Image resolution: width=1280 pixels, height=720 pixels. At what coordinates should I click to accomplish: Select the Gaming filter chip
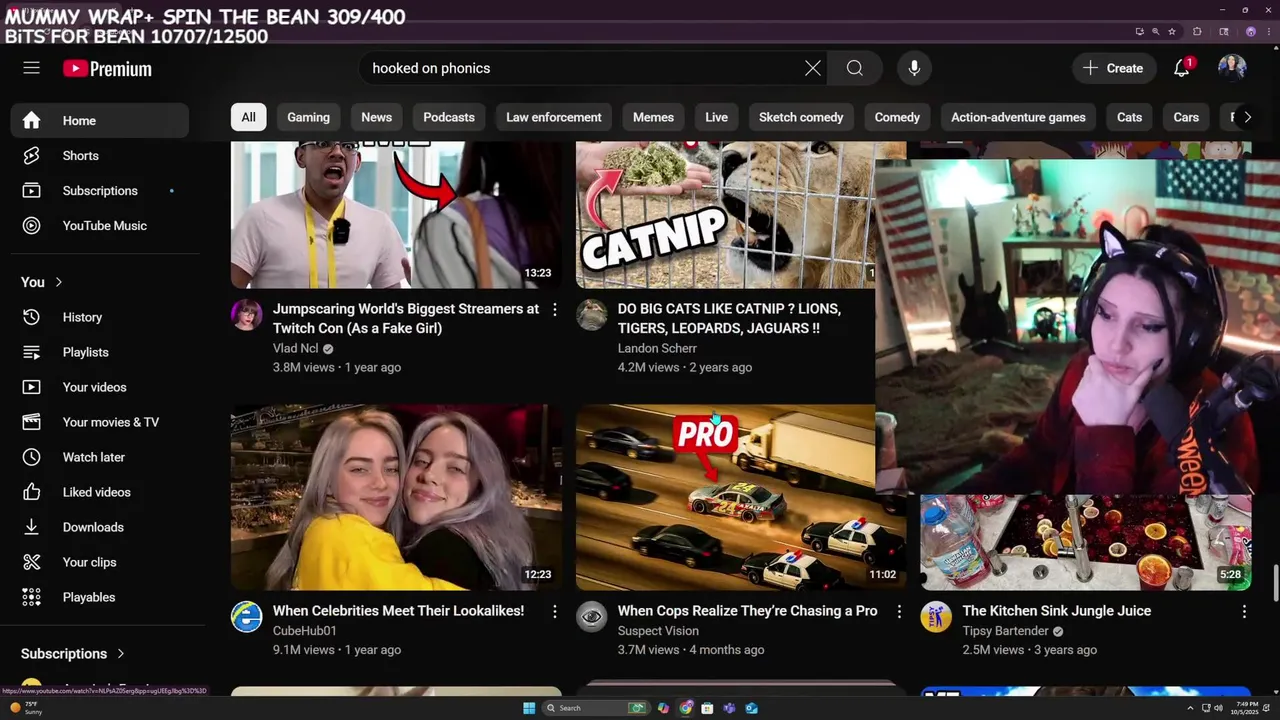[308, 117]
